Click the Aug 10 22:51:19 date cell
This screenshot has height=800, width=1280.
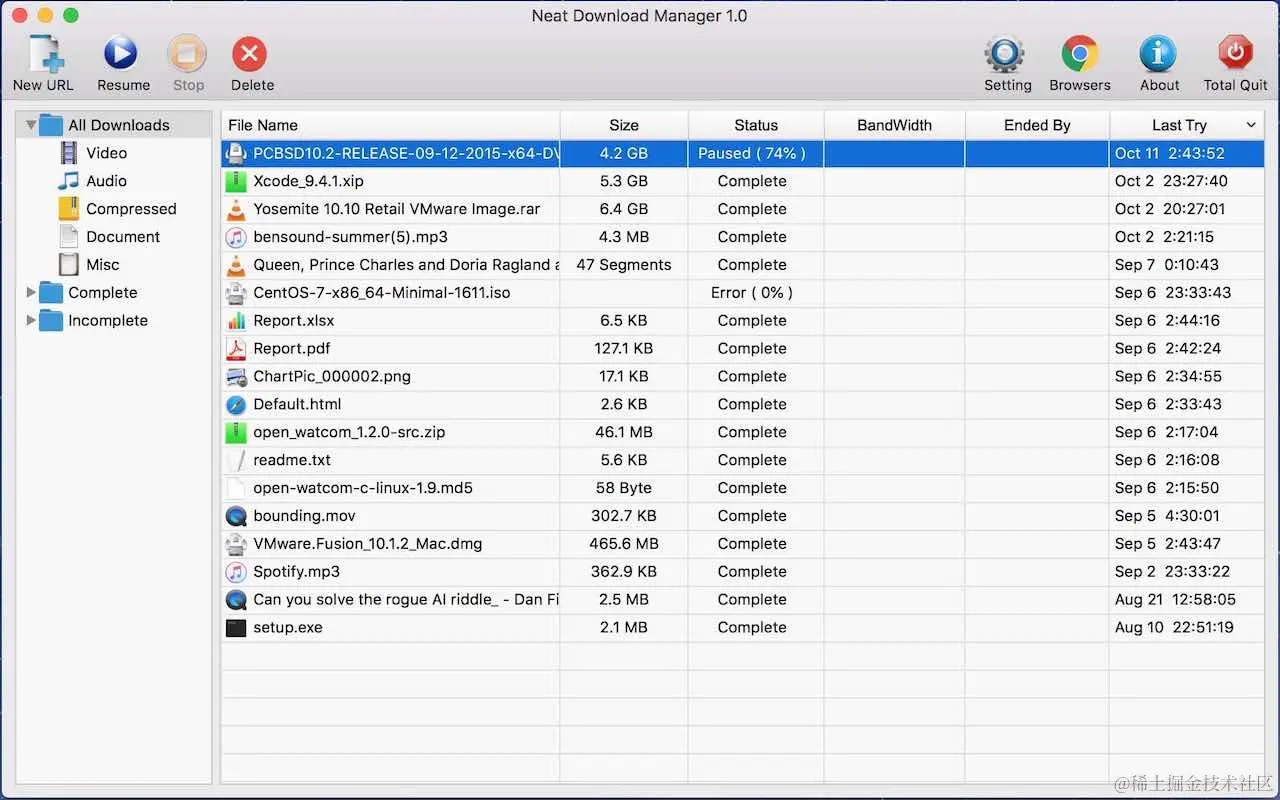click(x=1186, y=628)
